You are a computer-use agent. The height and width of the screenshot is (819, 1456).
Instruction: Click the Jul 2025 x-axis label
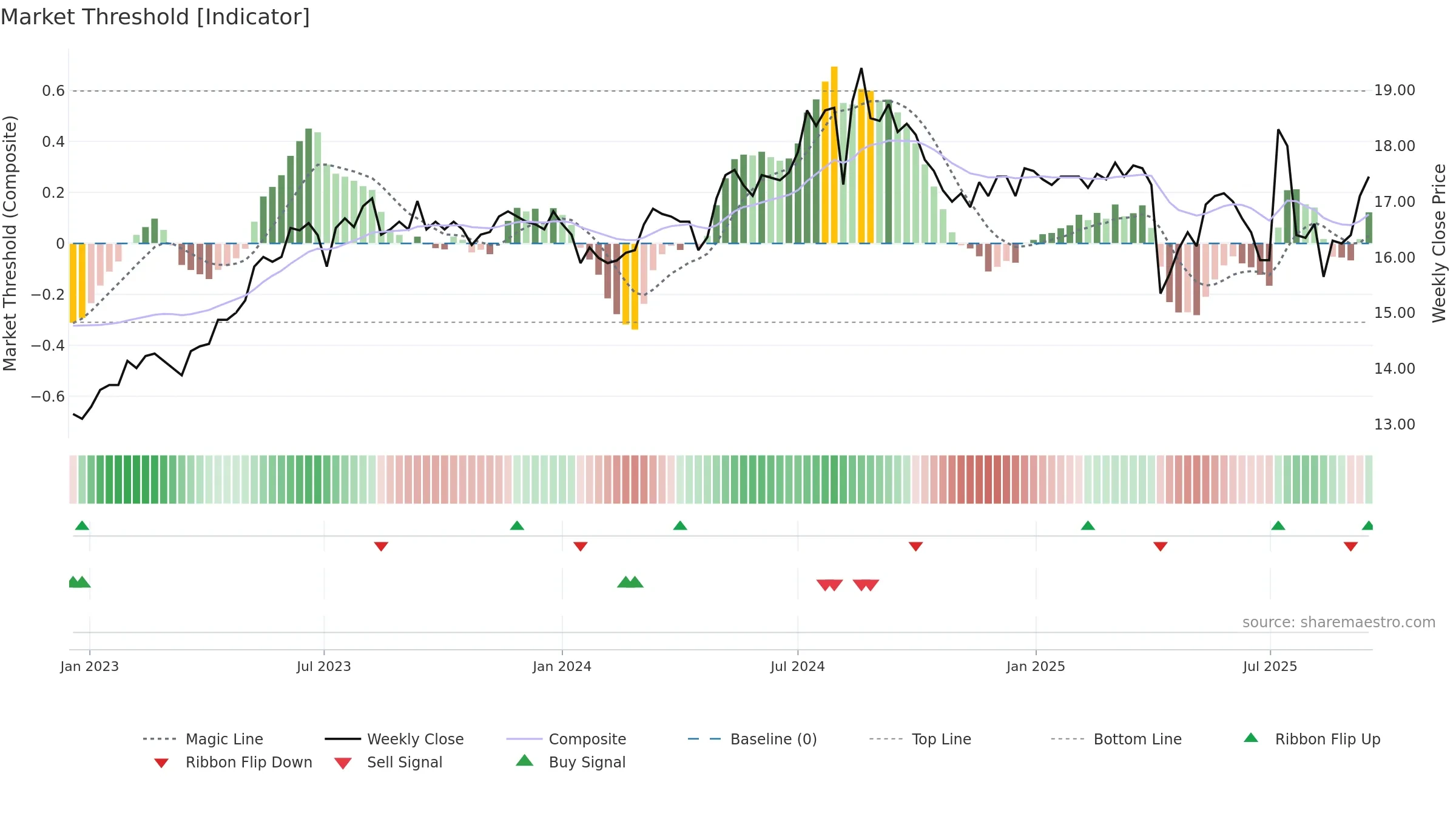click(x=1270, y=666)
